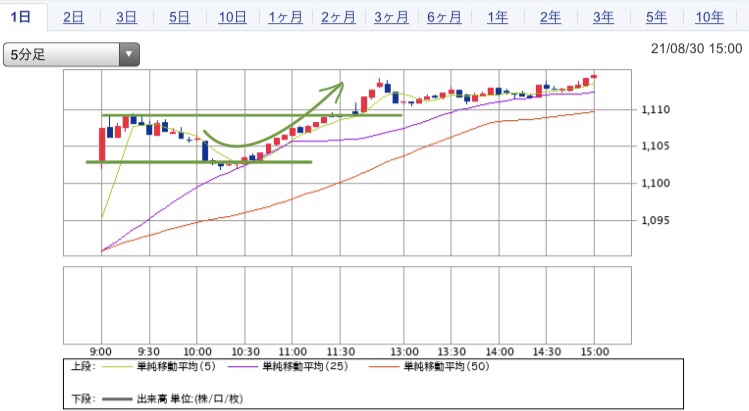This screenshot has width=749, height=411.
Task: Show the 1ヶ月 chart period
Action: [286, 18]
